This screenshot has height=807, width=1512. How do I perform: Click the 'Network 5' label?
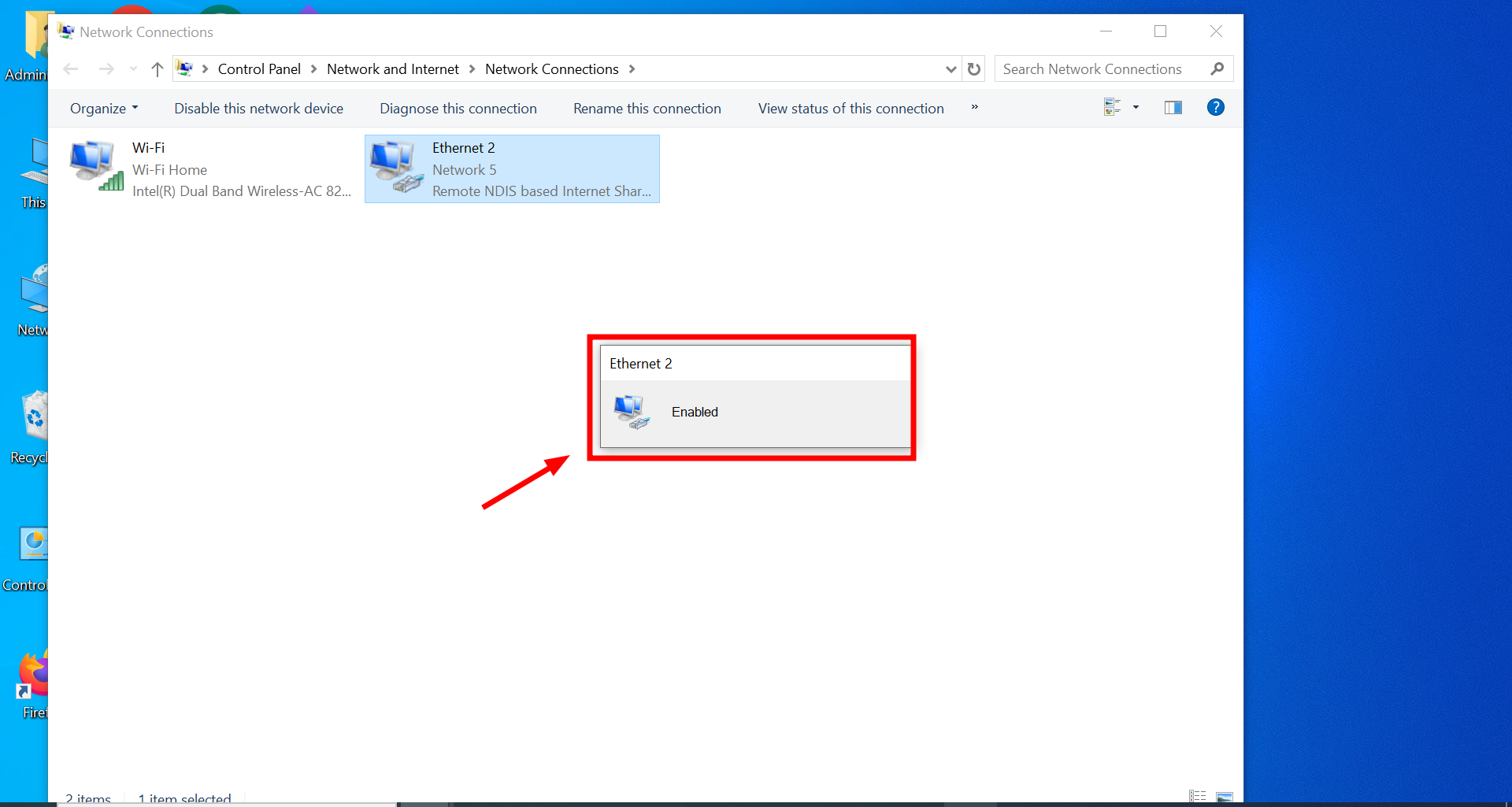(x=465, y=170)
